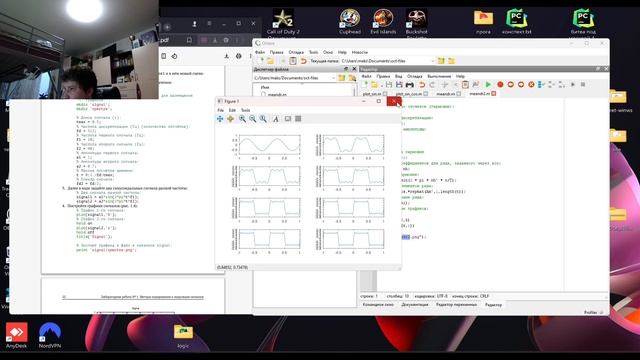Click the Profiler status label
Image resolution: width=640 pixels, height=360 pixels.
591,312
